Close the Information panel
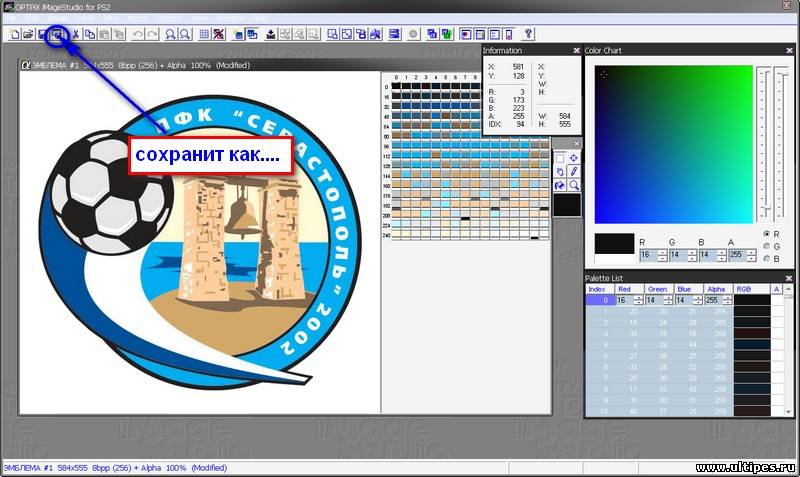 click(576, 50)
